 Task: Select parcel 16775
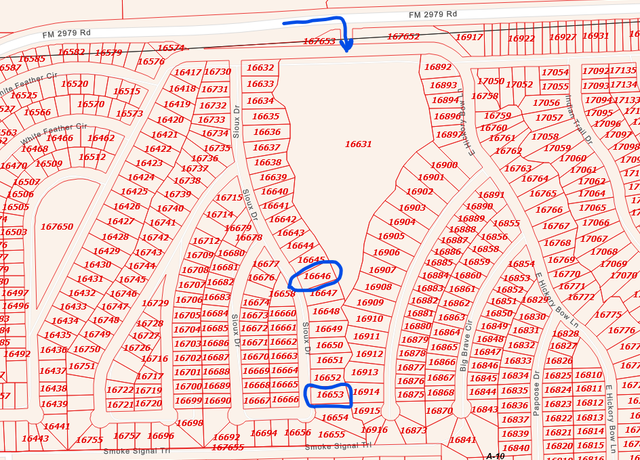click(608, 315)
